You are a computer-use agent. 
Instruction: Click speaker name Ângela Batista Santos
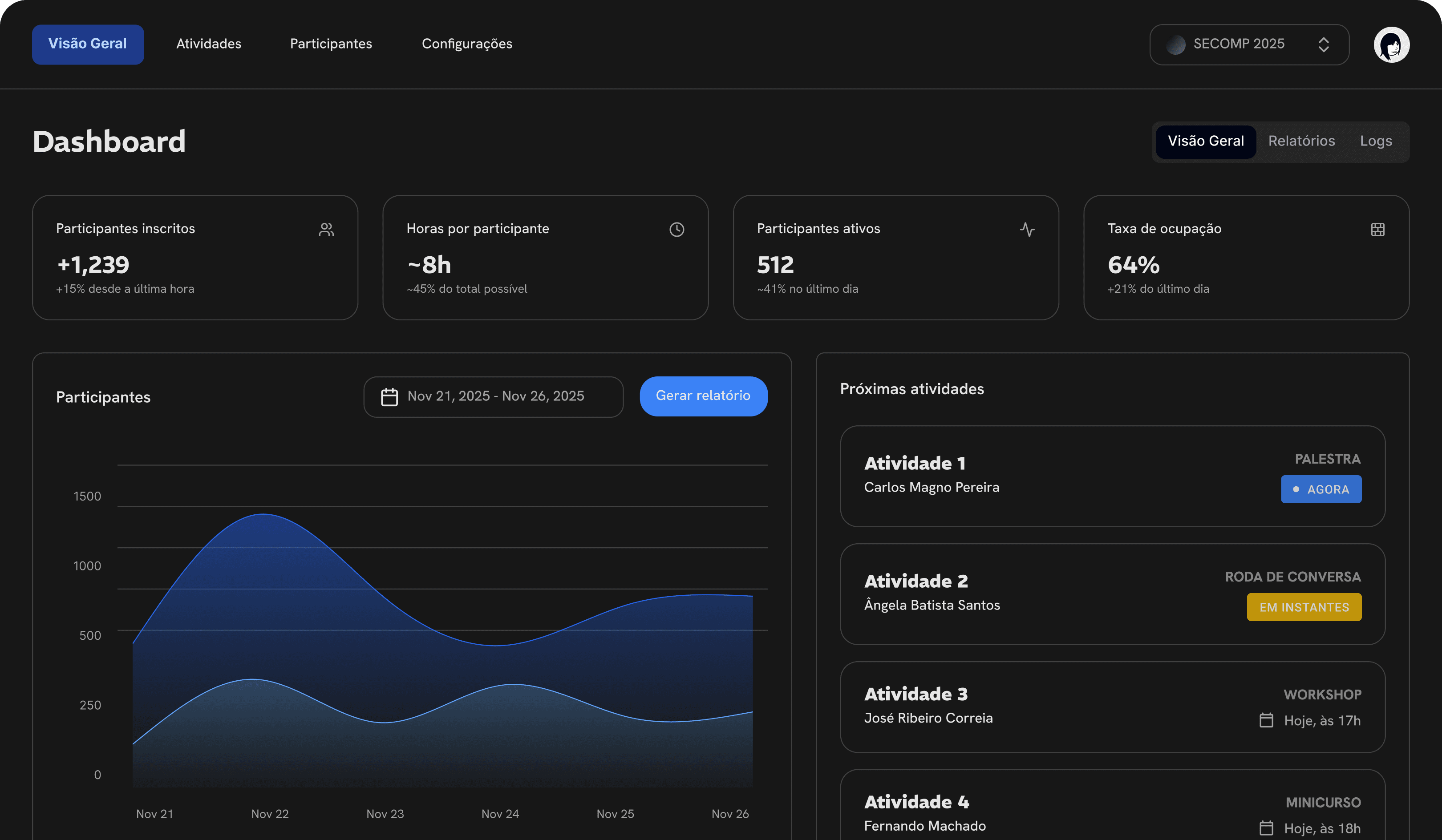[x=932, y=604]
